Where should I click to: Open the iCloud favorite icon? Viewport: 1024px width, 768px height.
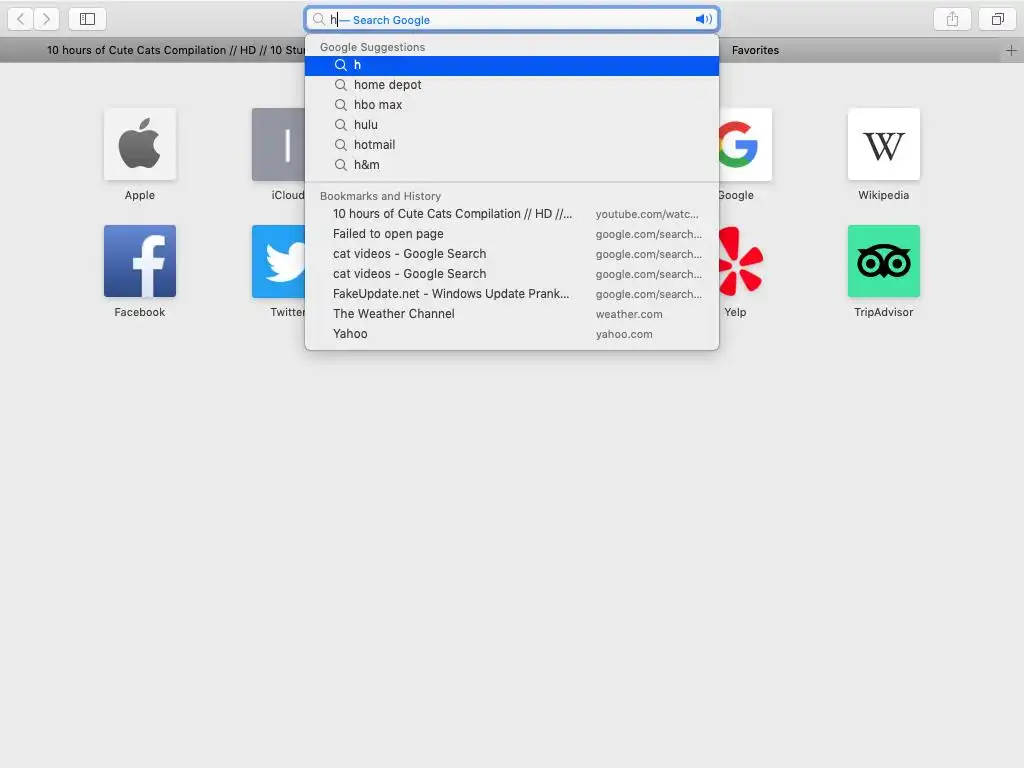coord(279,144)
